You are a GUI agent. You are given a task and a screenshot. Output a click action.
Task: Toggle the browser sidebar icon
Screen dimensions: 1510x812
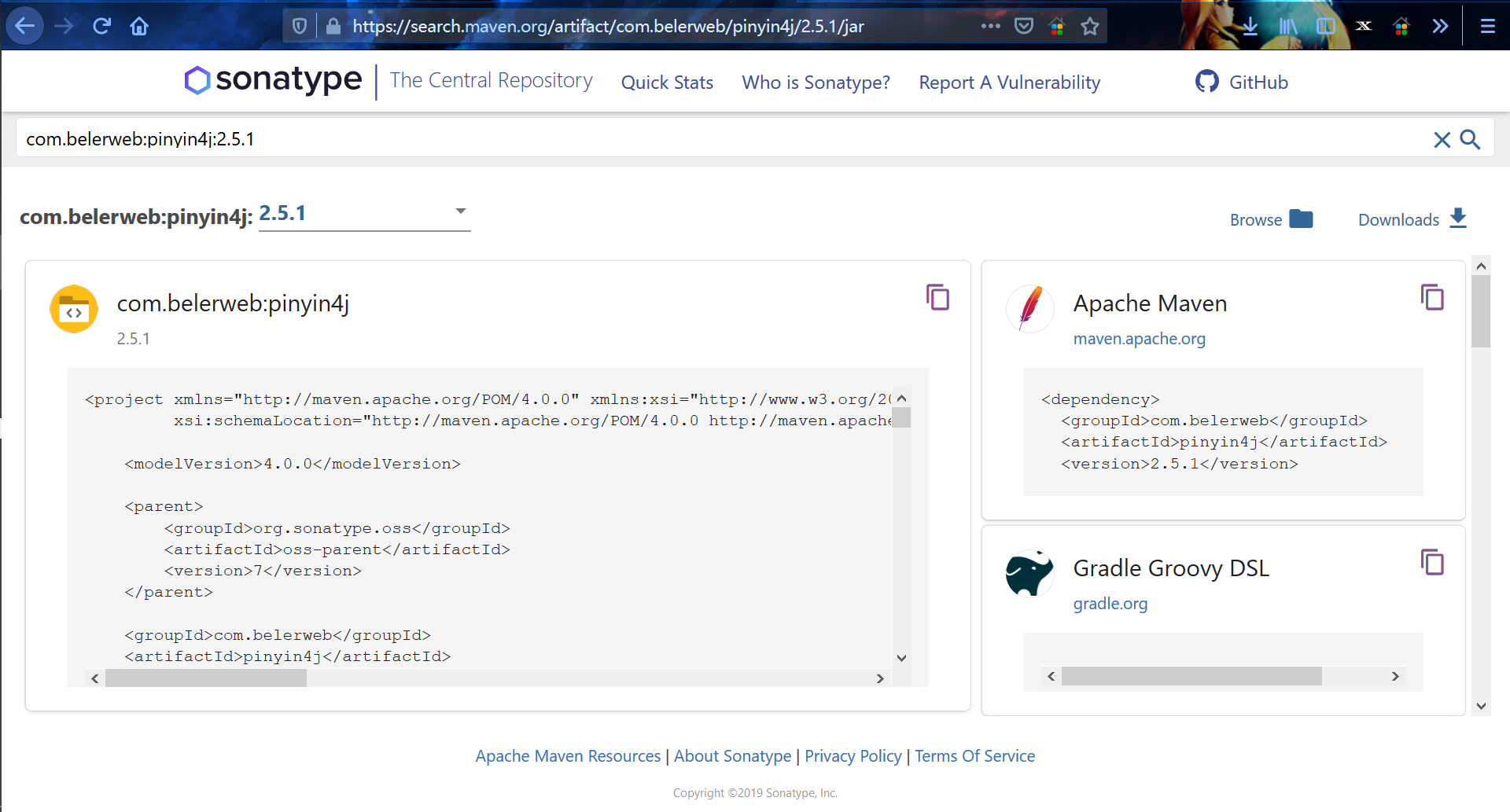coord(1326,27)
